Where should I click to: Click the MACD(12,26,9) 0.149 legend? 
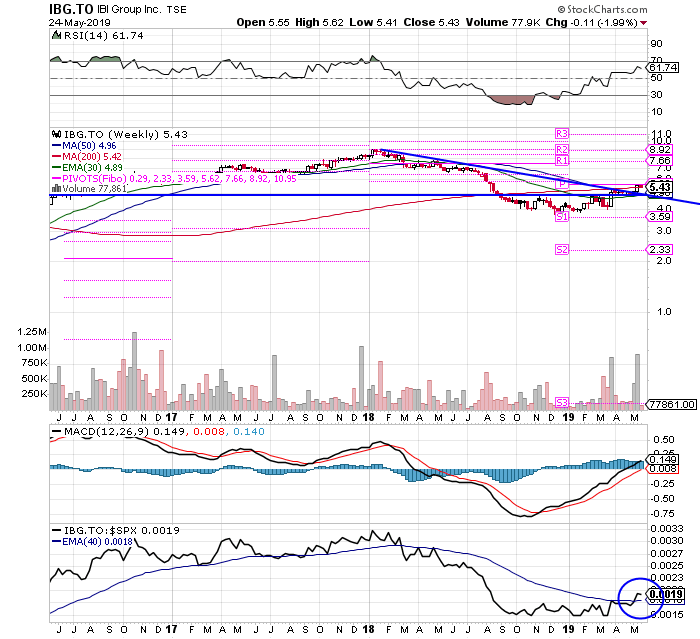point(118,432)
